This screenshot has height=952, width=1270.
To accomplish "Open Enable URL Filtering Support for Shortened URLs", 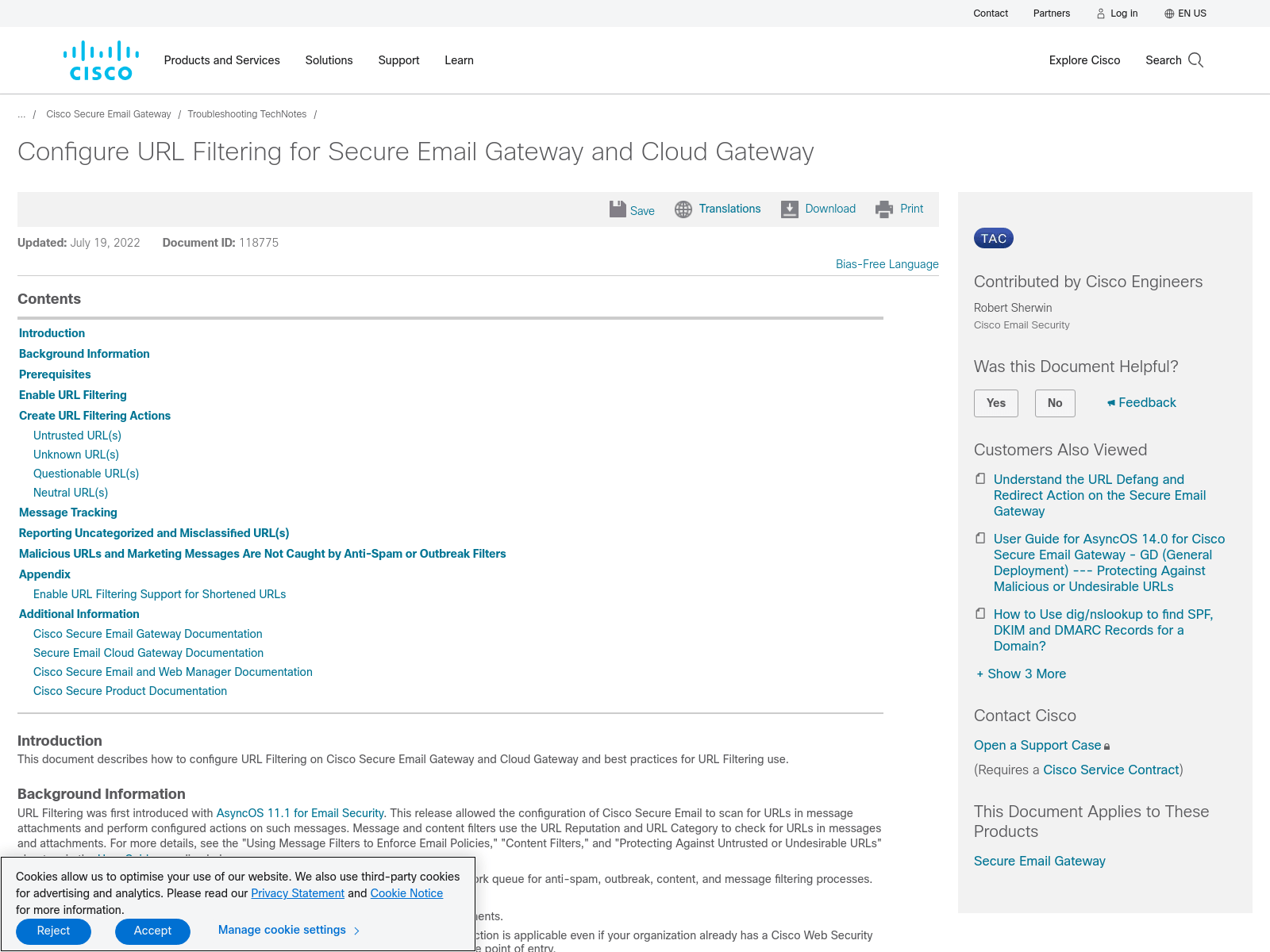I will coord(160,594).
